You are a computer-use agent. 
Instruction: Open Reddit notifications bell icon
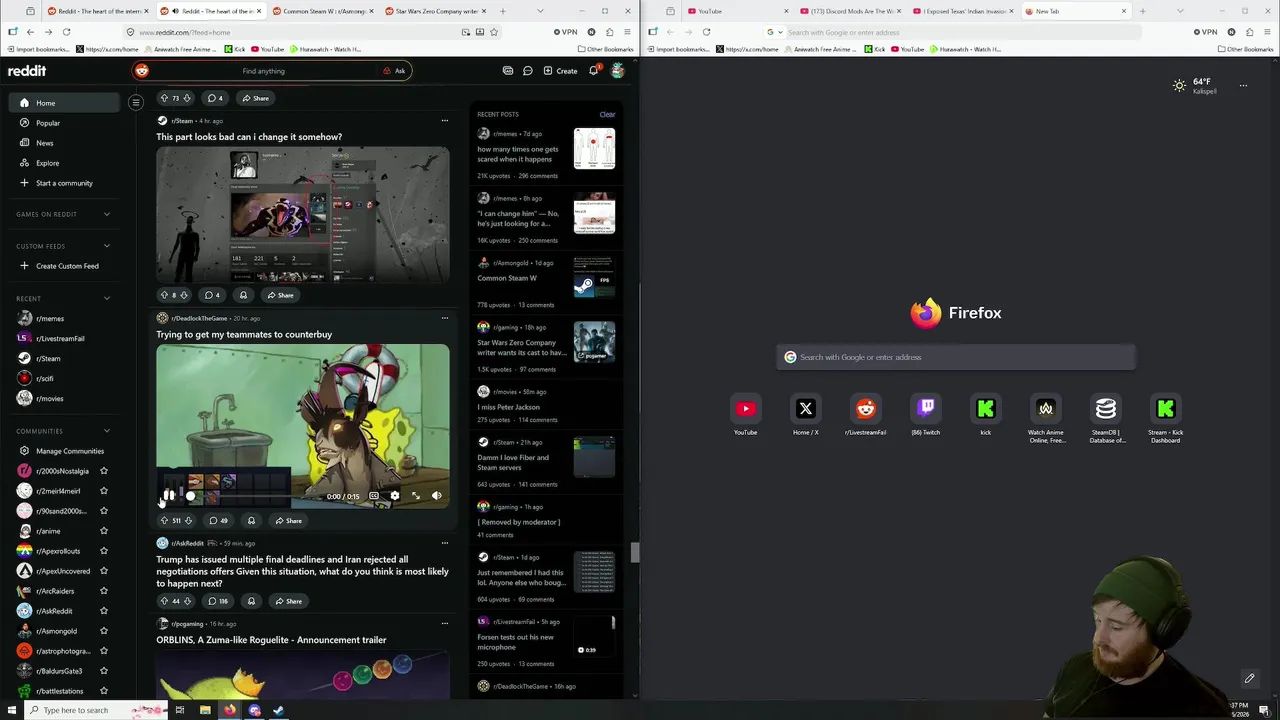pos(593,71)
